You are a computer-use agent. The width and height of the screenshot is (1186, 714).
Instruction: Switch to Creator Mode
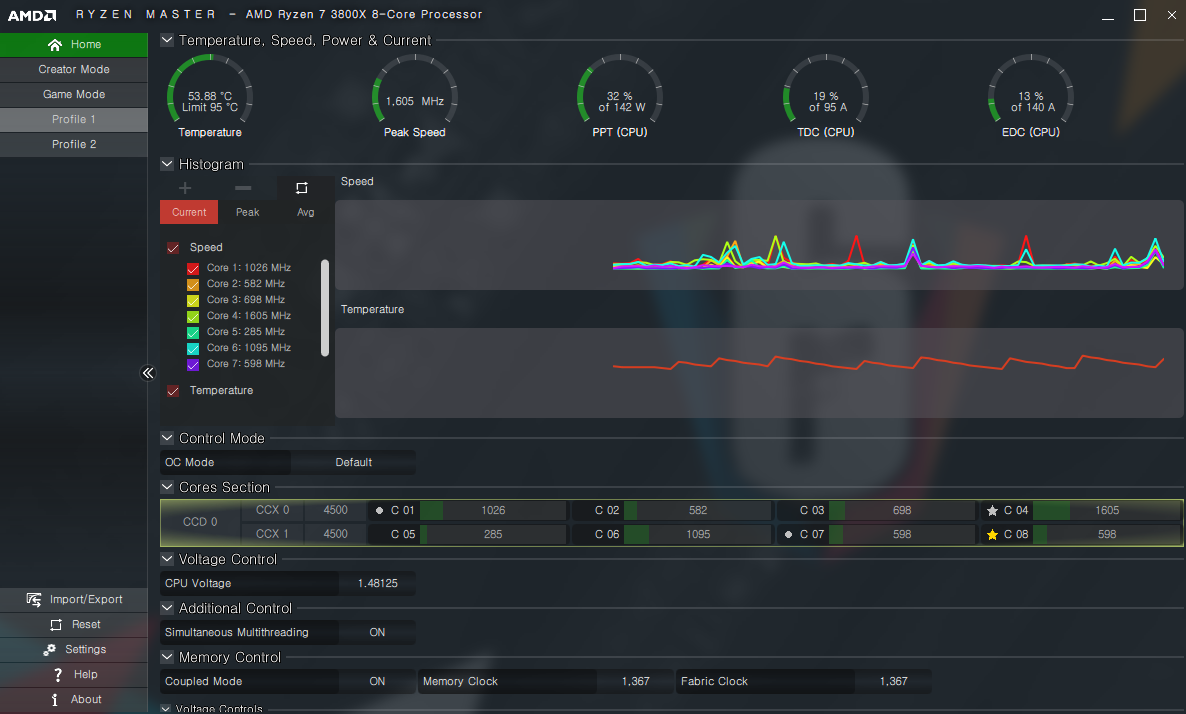(x=74, y=70)
